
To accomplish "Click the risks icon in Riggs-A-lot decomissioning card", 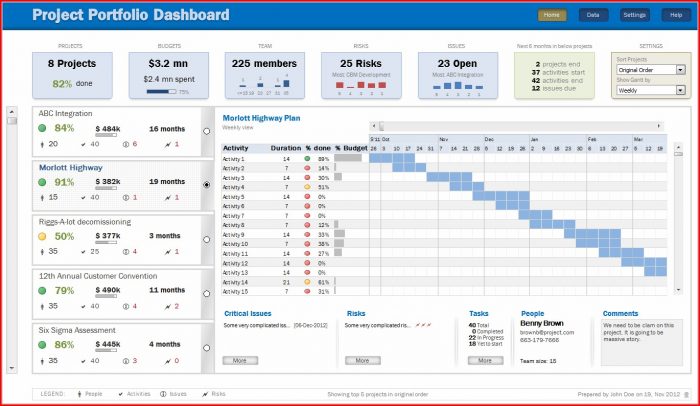I will point(168,252).
